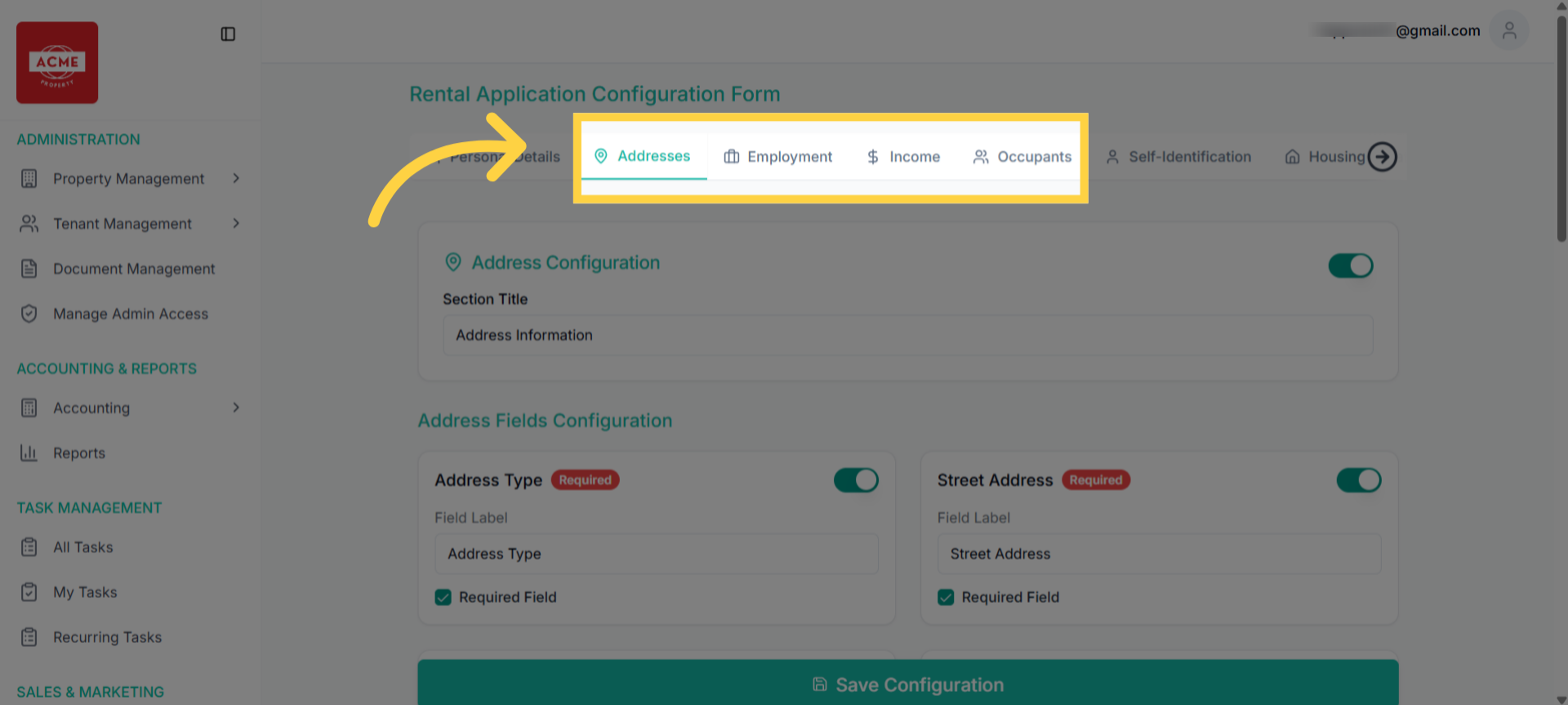
Task: Click the Tenant Management people icon
Action: tap(29, 224)
